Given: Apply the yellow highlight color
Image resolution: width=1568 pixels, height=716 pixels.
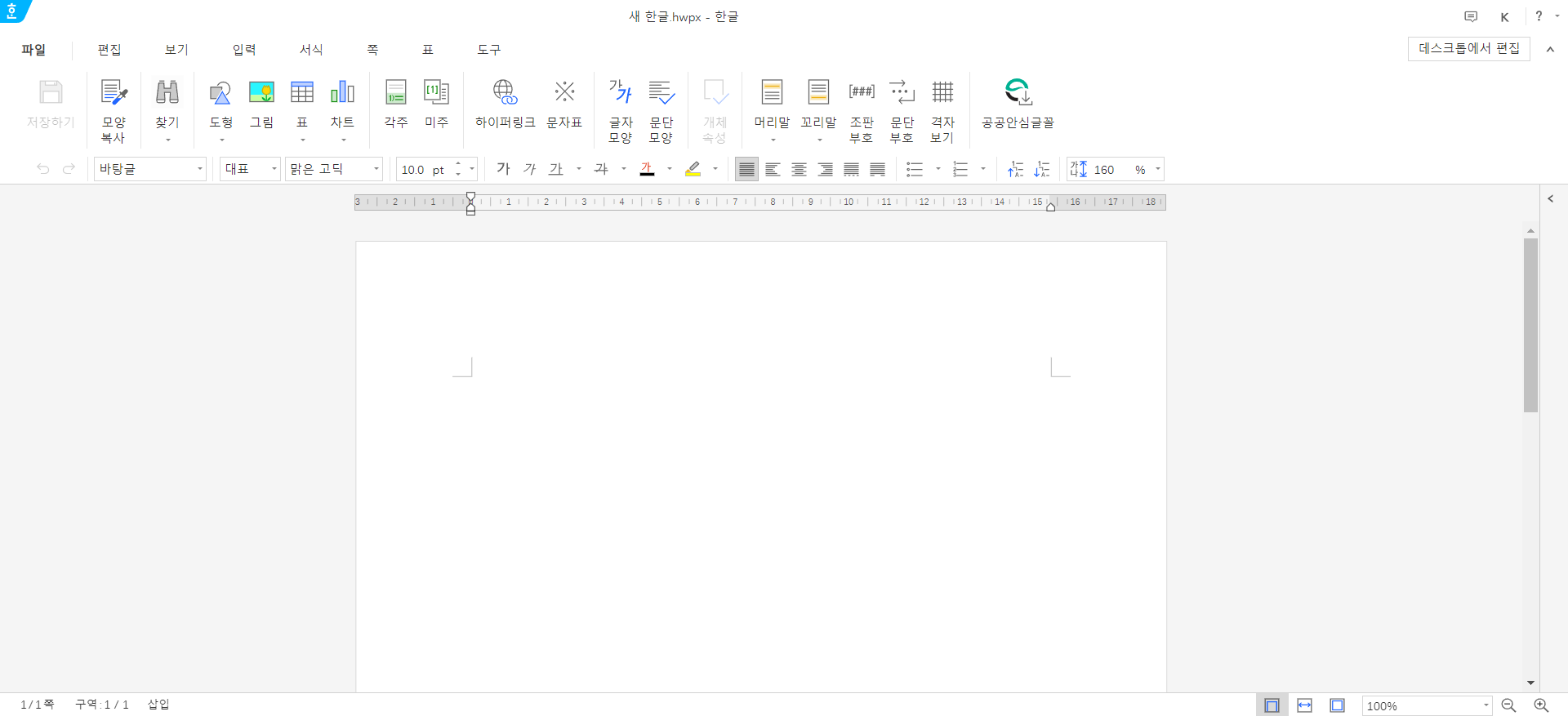Looking at the screenshot, I should [693, 169].
